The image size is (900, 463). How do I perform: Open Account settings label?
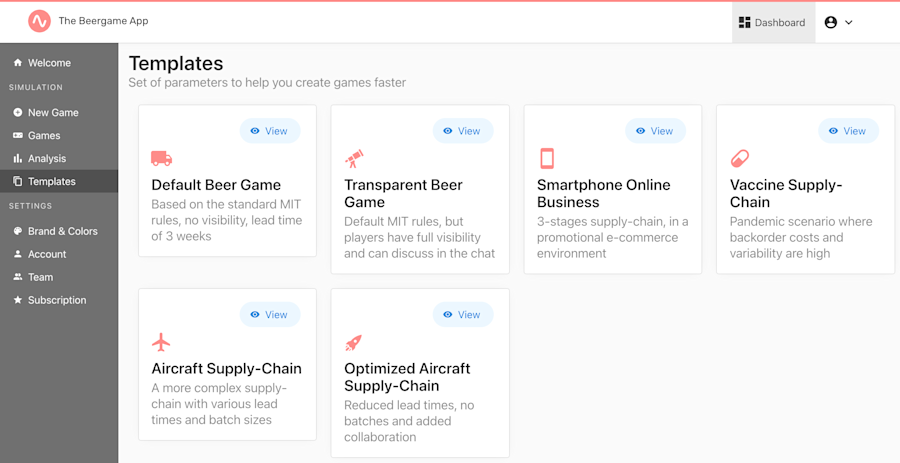click(47, 254)
